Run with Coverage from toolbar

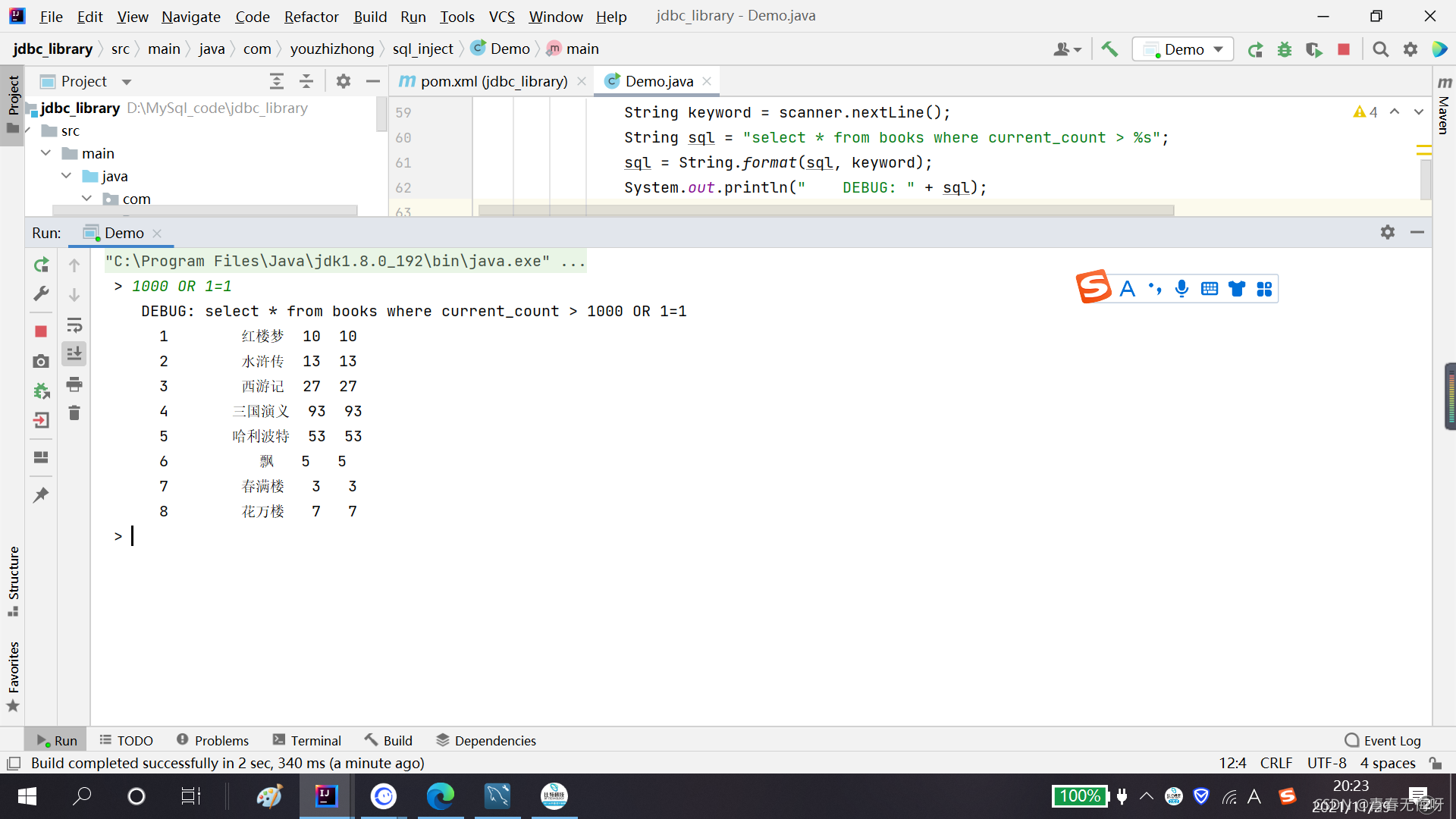click(x=1314, y=49)
